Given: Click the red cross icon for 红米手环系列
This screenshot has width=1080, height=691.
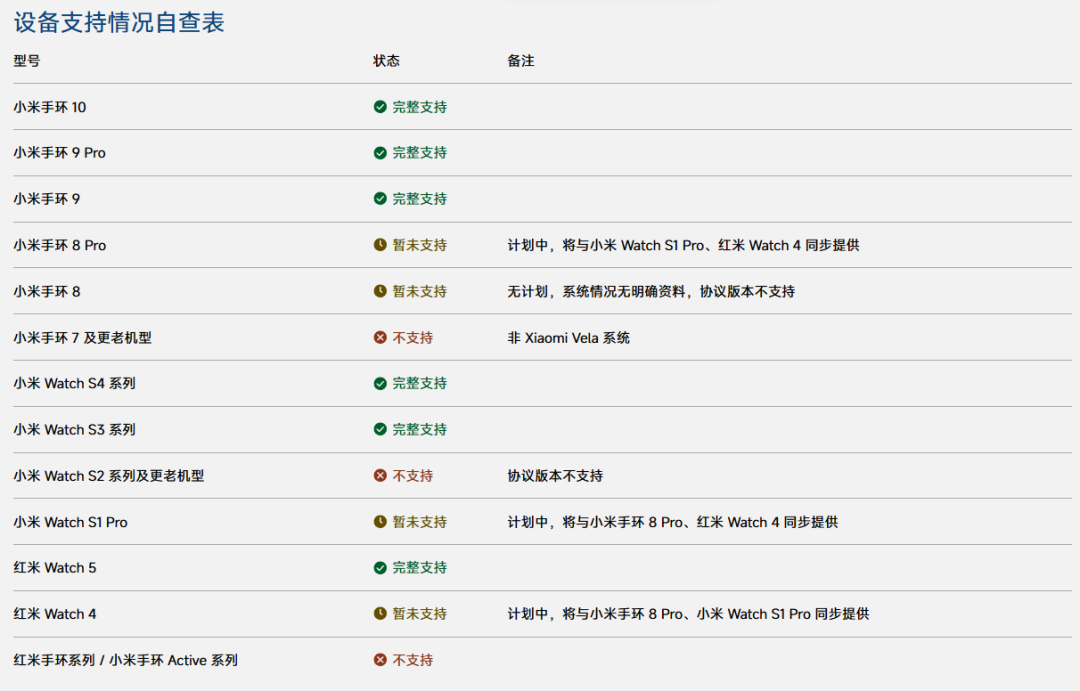Looking at the screenshot, I should (x=380, y=660).
